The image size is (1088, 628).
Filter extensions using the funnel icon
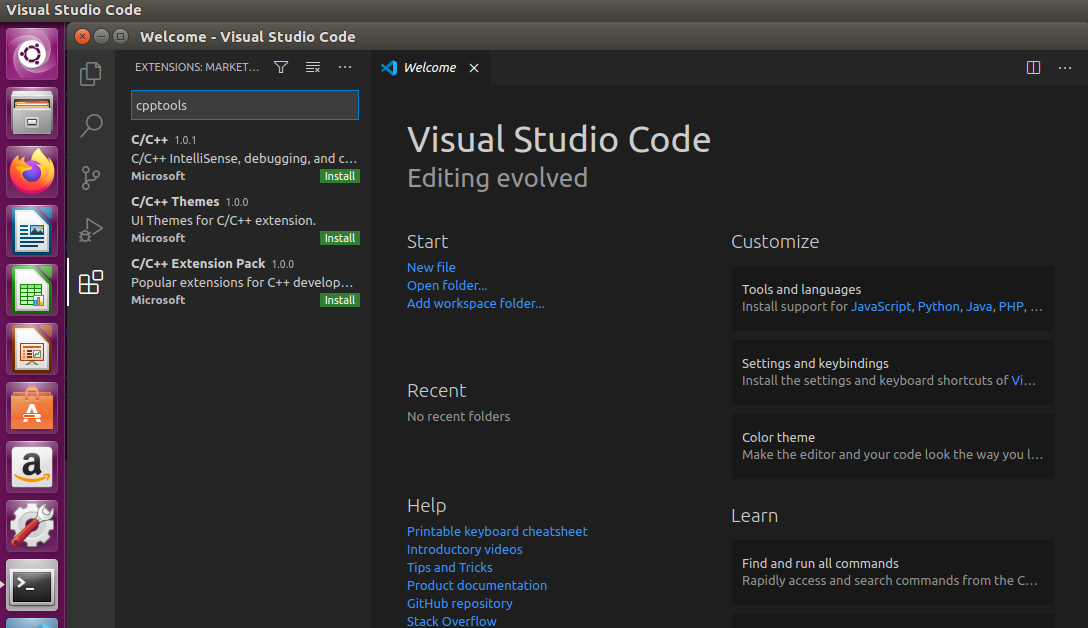281,67
